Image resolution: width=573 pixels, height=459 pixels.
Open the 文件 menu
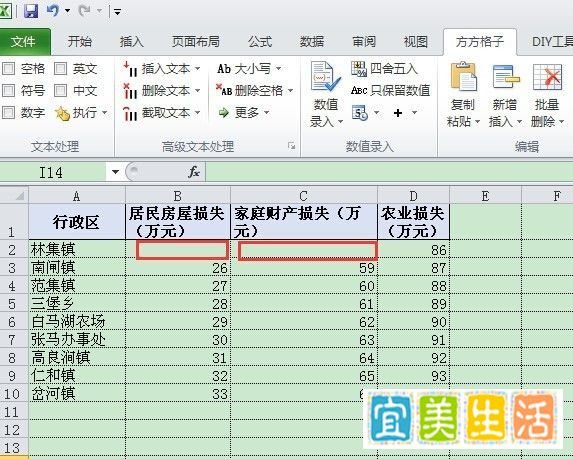coord(24,42)
